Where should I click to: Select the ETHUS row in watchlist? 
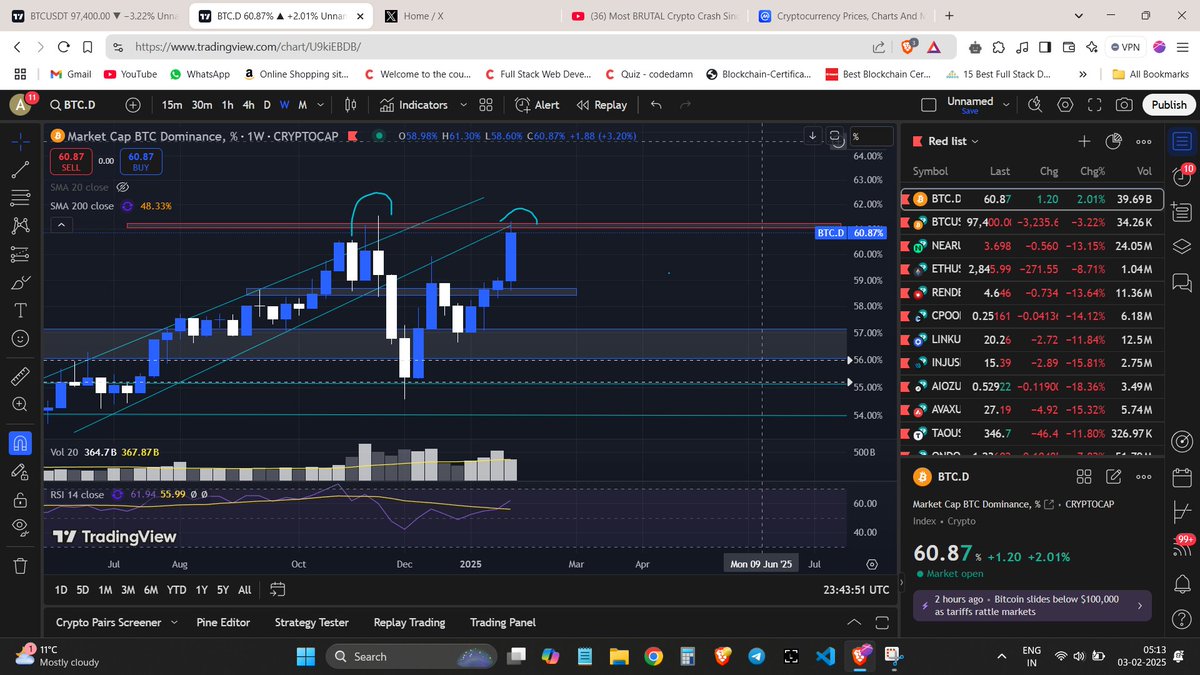tap(1033, 269)
